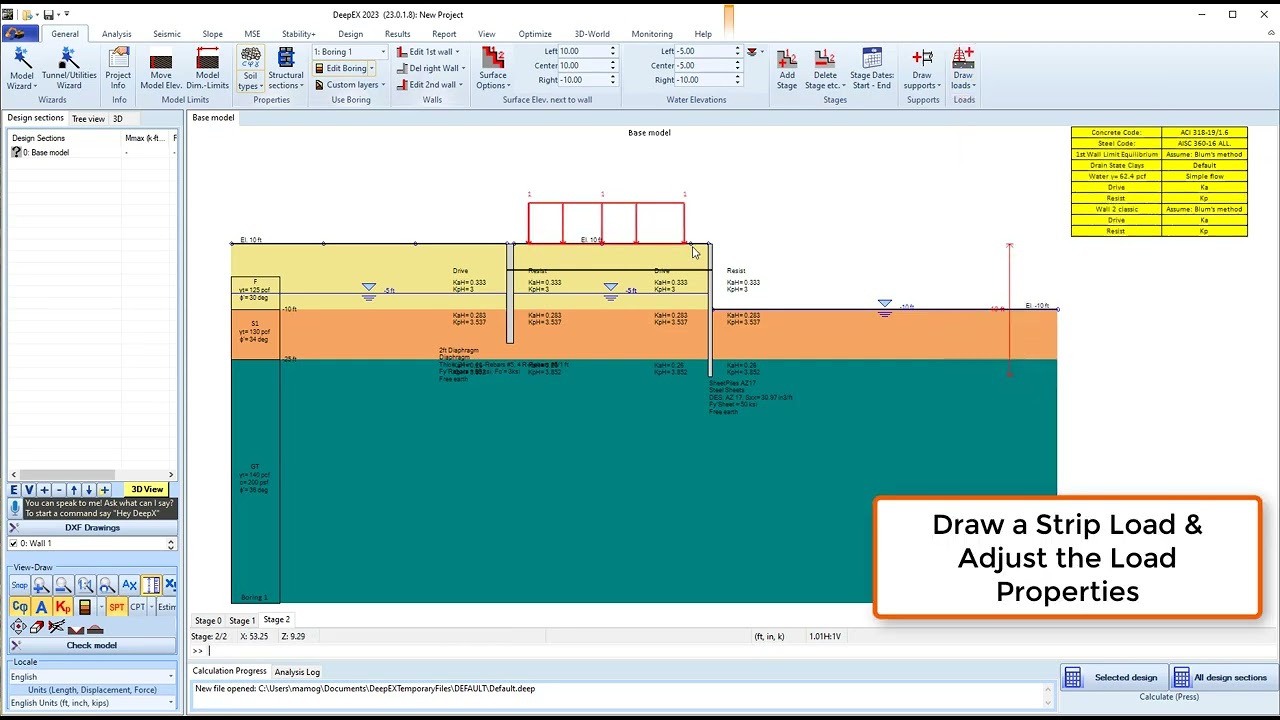Open Structural sections
This screenshot has width=1280, height=720.
(286, 68)
